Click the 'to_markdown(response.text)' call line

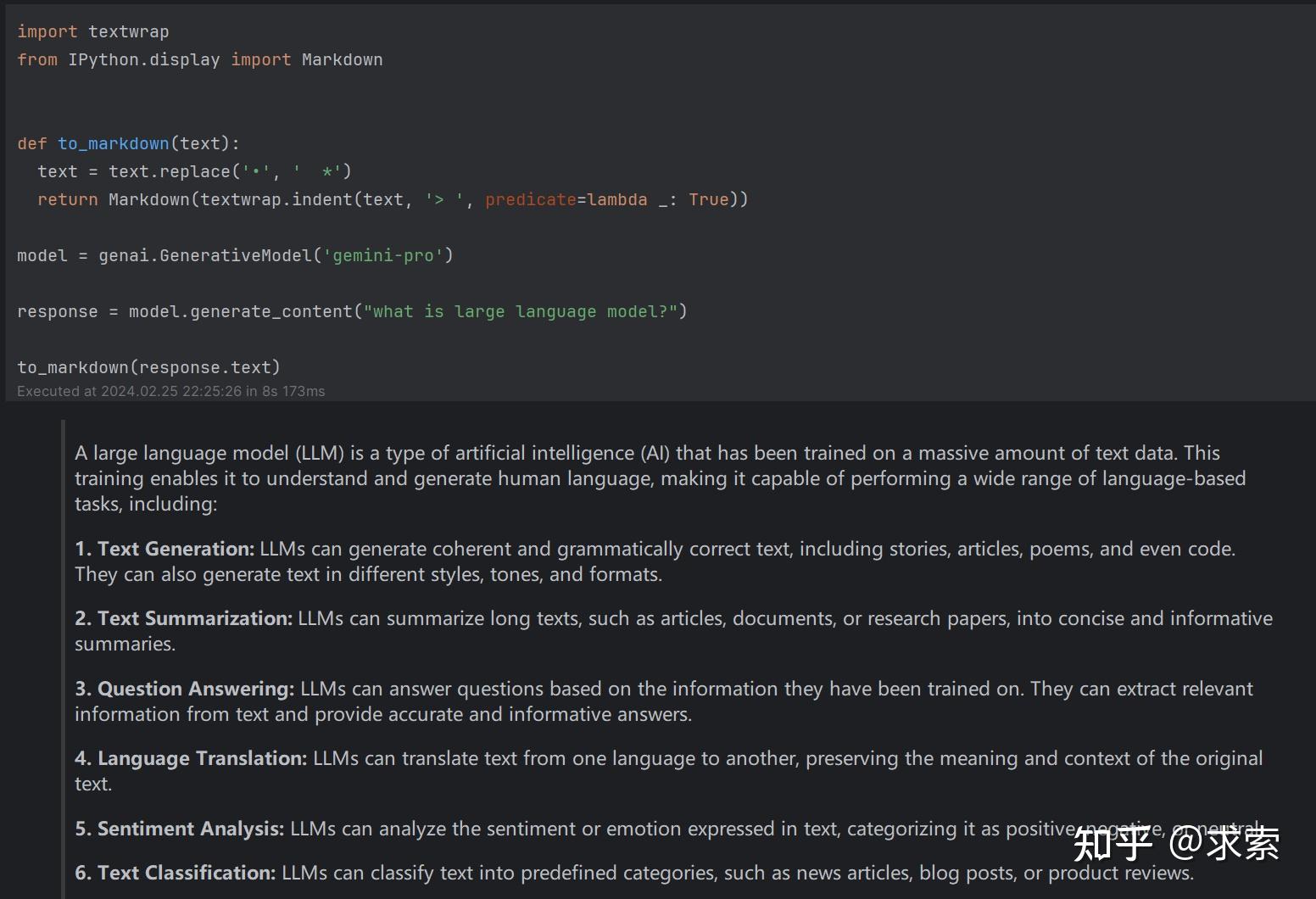click(148, 367)
